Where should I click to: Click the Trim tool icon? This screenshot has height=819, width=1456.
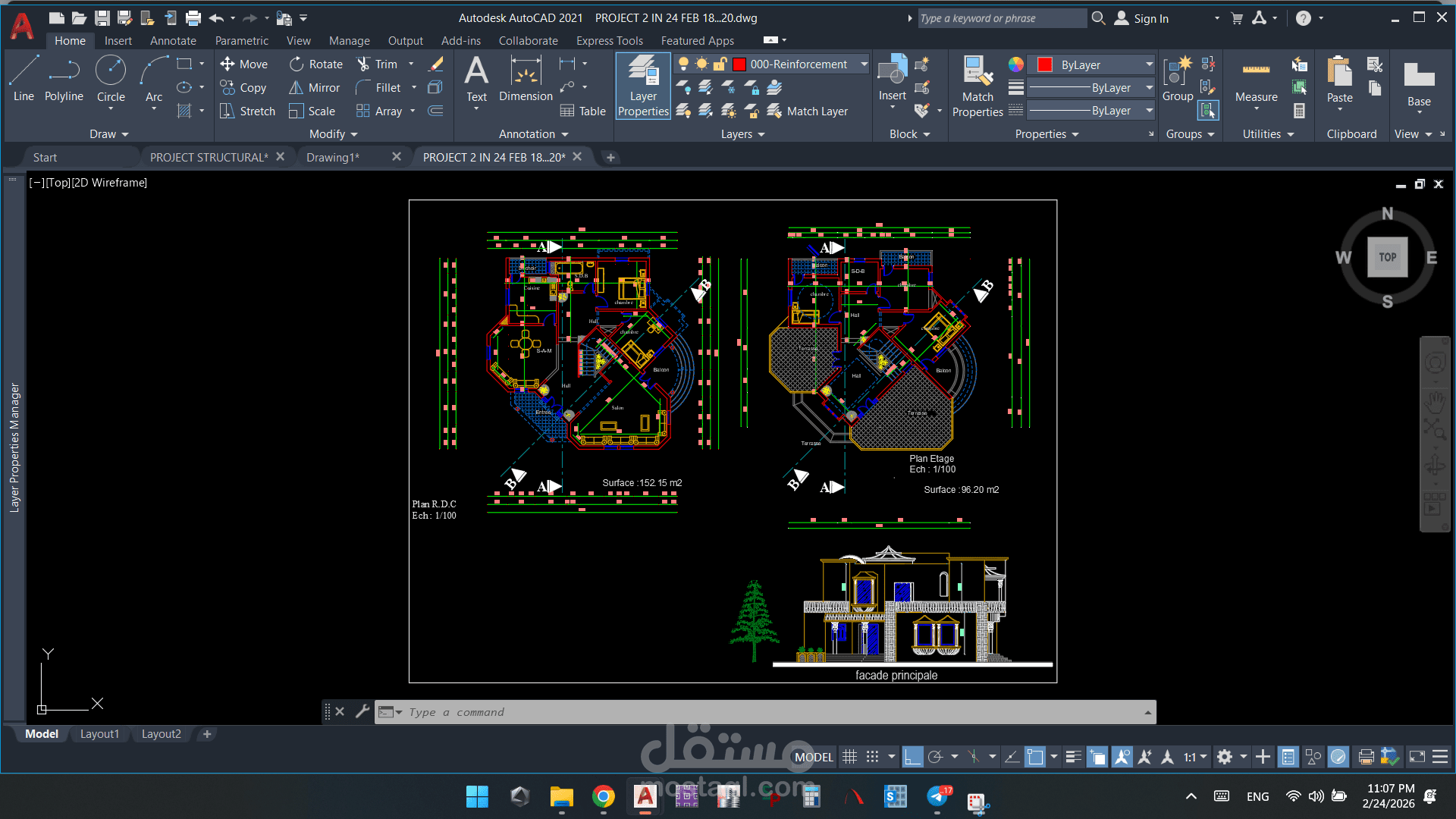pos(364,64)
